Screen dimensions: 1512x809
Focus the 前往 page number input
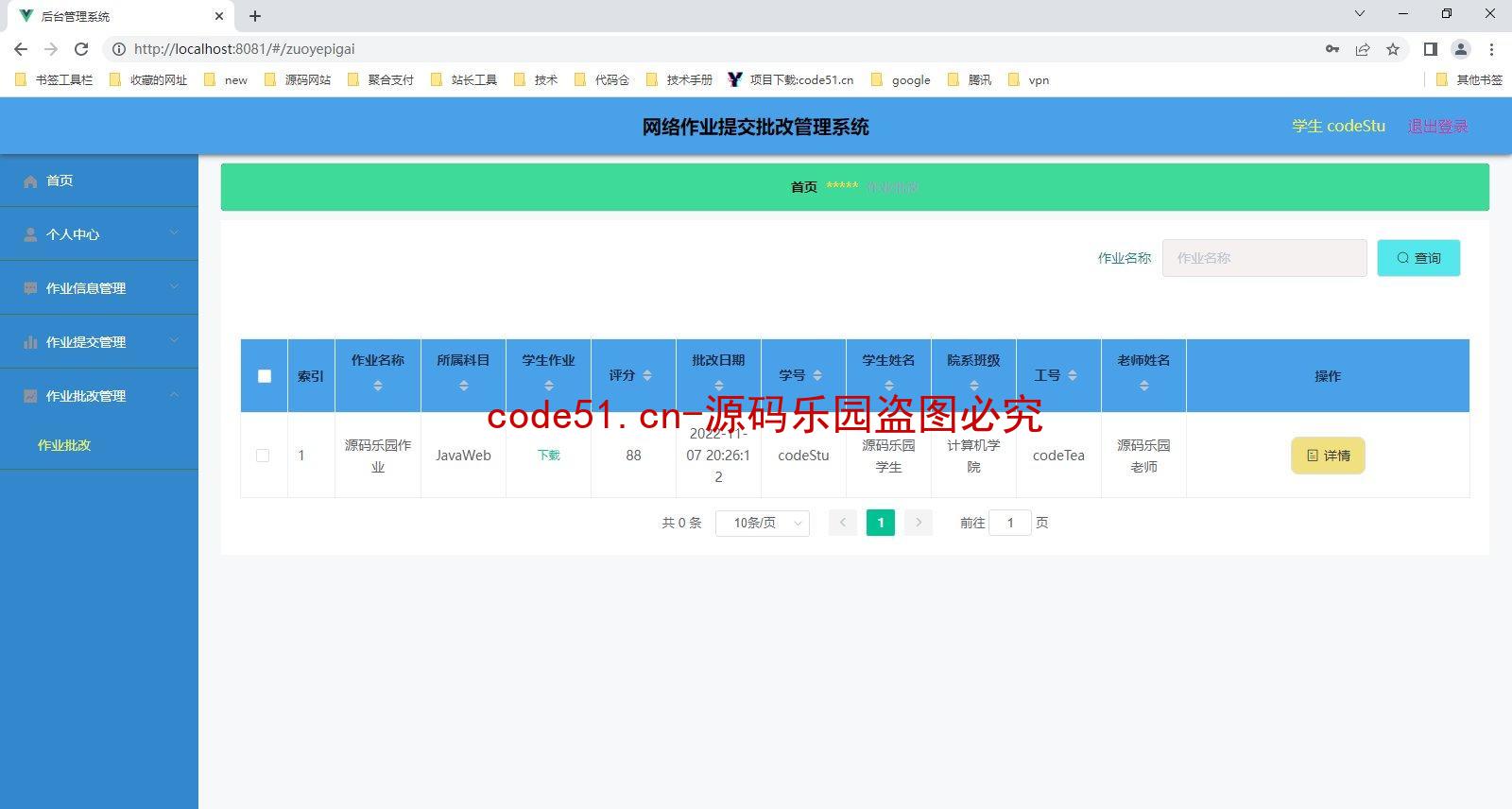(1010, 523)
